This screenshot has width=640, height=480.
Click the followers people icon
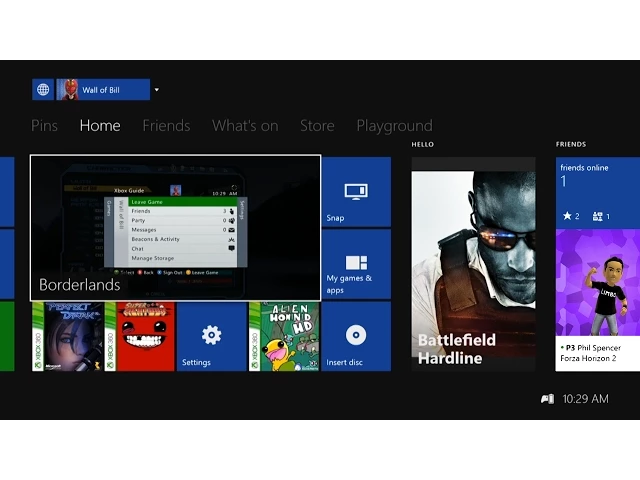[x=597, y=216]
